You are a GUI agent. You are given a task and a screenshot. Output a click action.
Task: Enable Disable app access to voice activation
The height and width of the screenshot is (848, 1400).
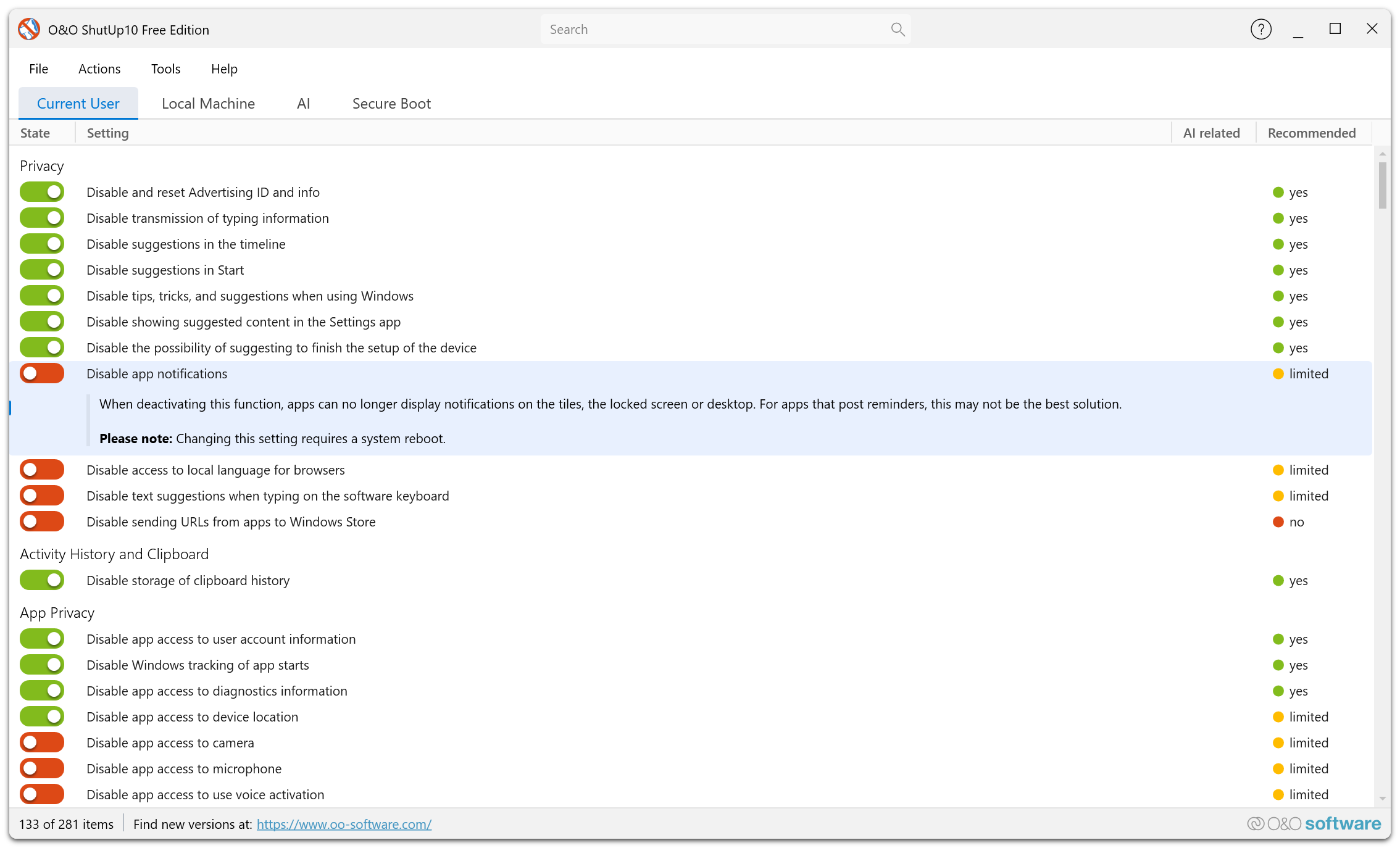42,794
